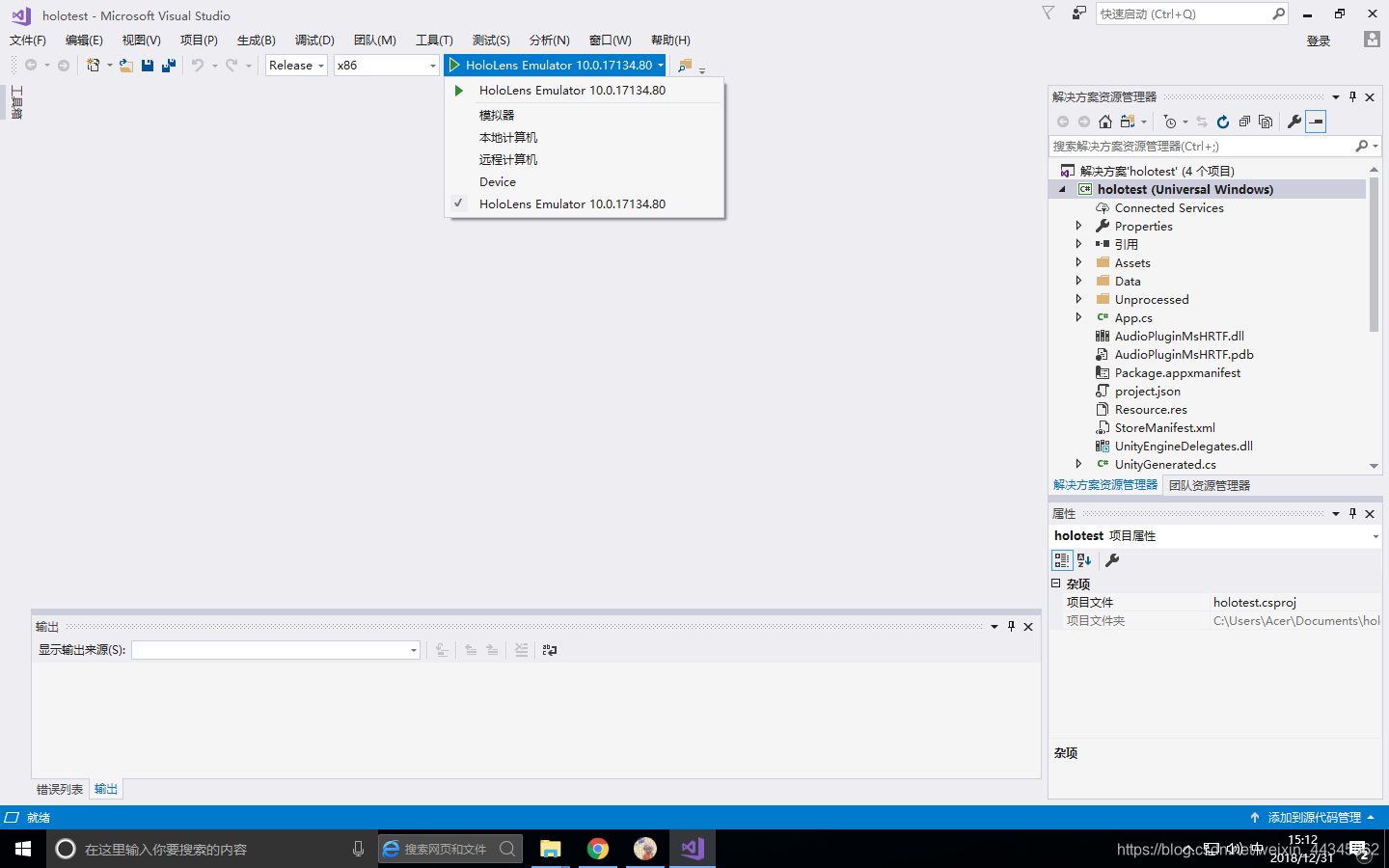Select UnityEngineDelegates.dll in the tree
The width and height of the screenshot is (1389, 868).
1184,446
